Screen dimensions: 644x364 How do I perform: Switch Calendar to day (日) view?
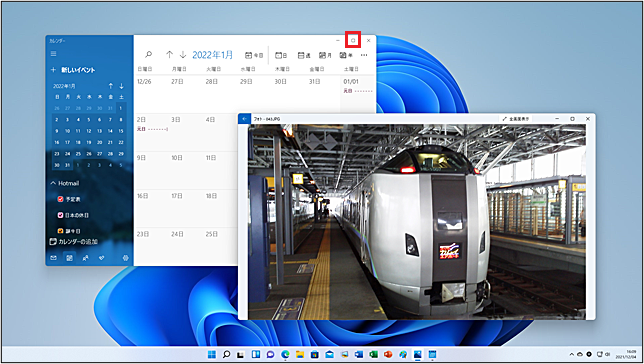(x=281, y=55)
